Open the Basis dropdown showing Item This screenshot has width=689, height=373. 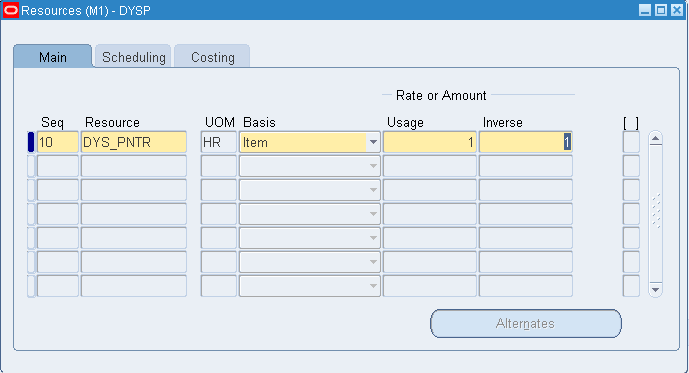[x=373, y=142]
